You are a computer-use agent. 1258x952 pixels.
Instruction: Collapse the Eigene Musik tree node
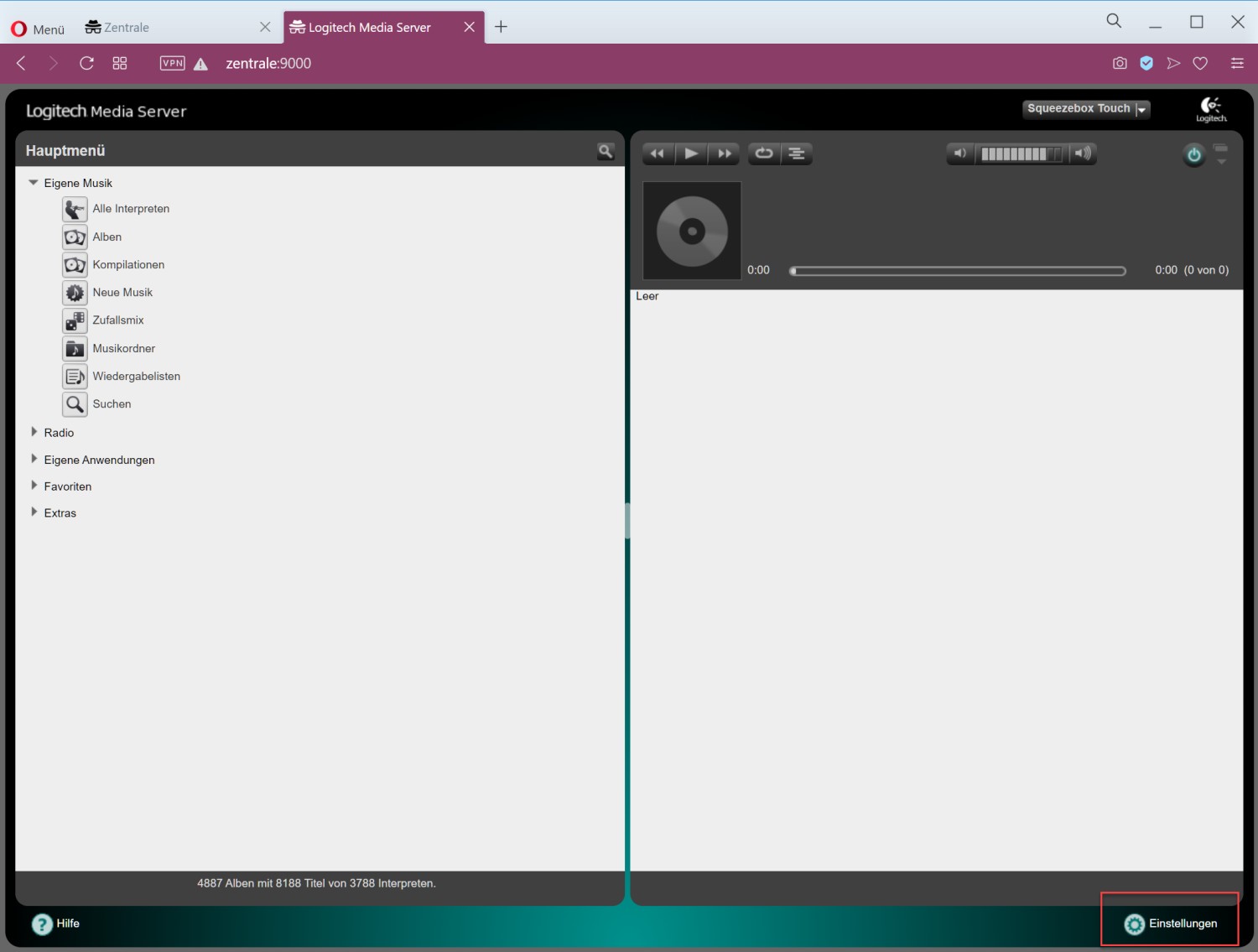pos(34,182)
